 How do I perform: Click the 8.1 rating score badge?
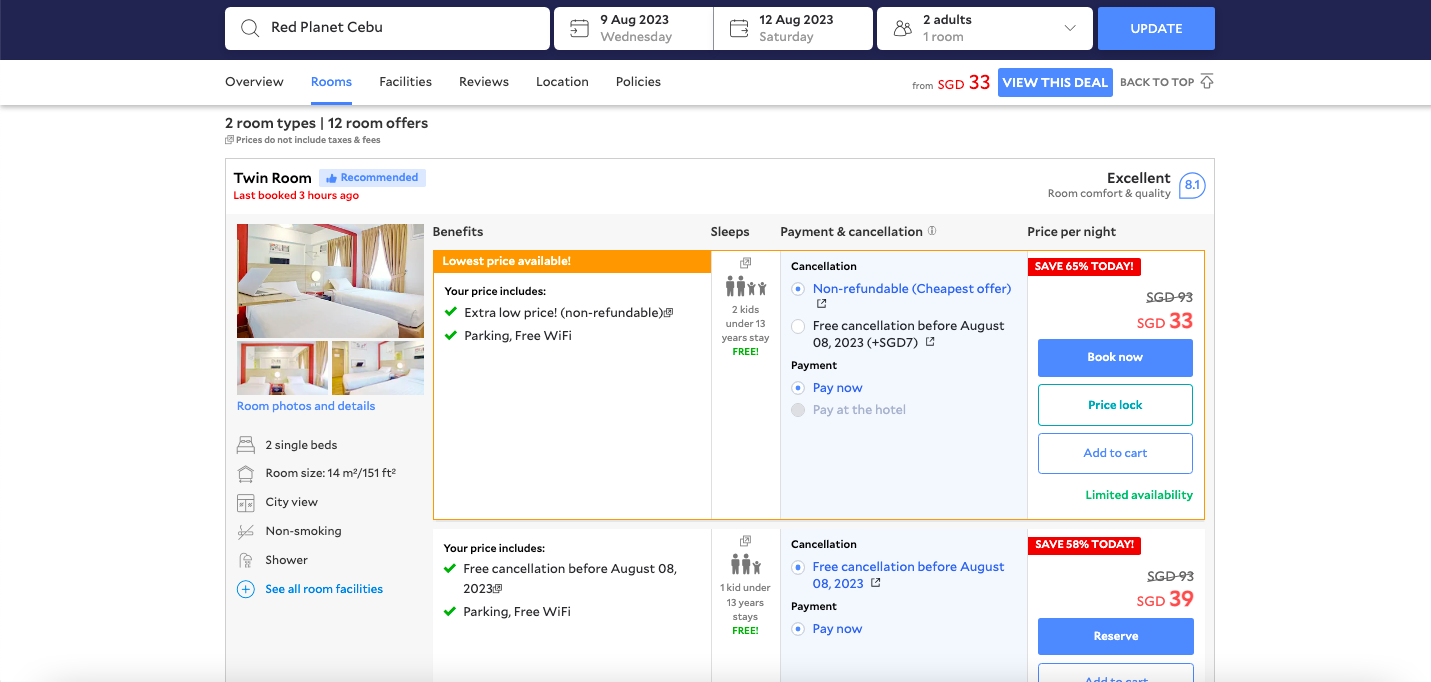(1192, 185)
